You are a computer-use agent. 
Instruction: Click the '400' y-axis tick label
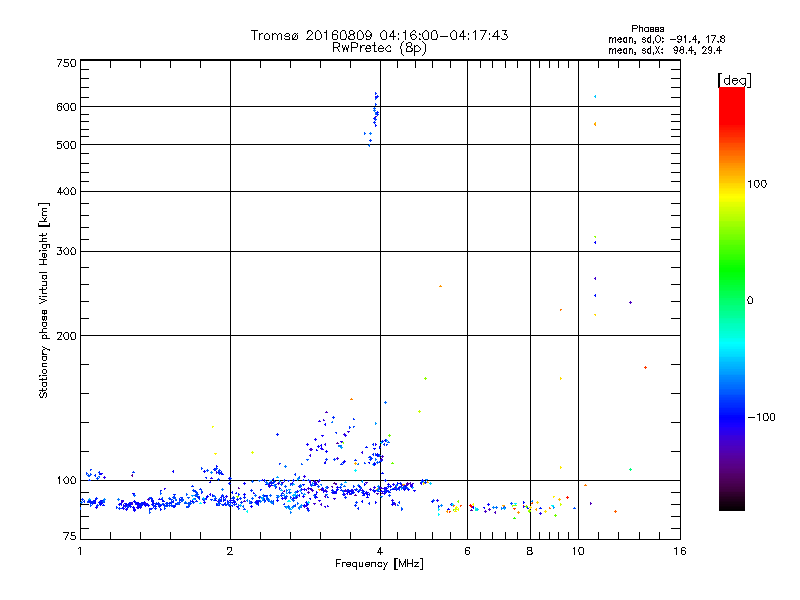(66, 191)
